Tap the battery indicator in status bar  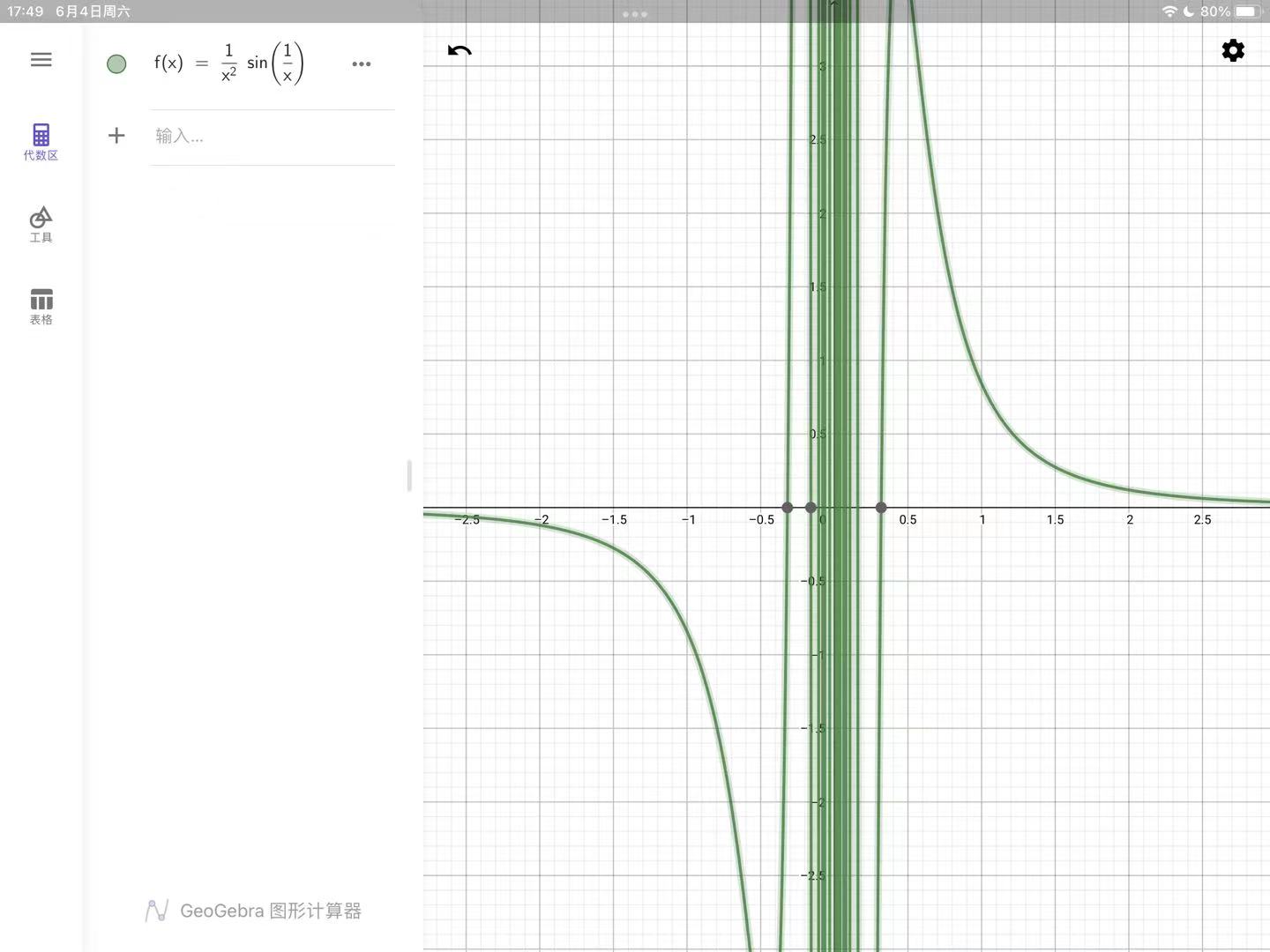click(1247, 11)
